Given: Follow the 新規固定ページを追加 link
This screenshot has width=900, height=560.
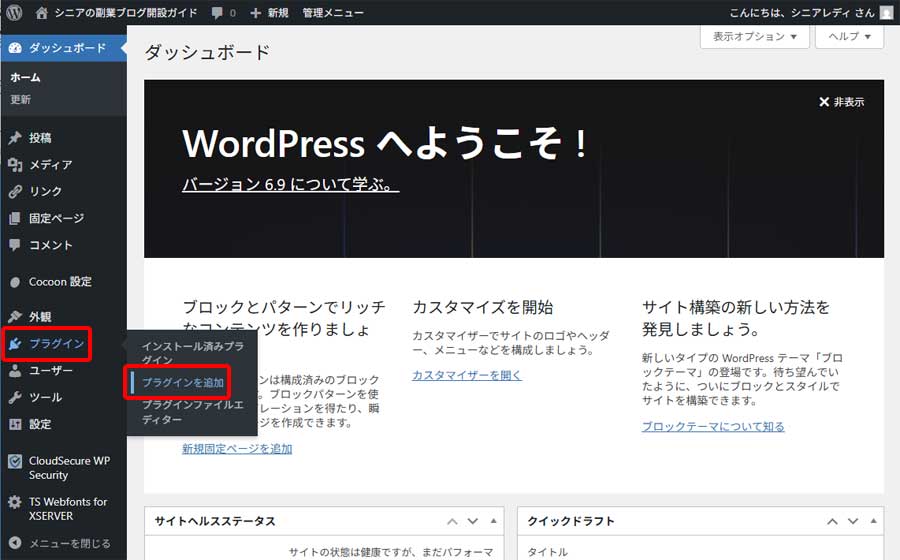Looking at the screenshot, I should pos(237,449).
